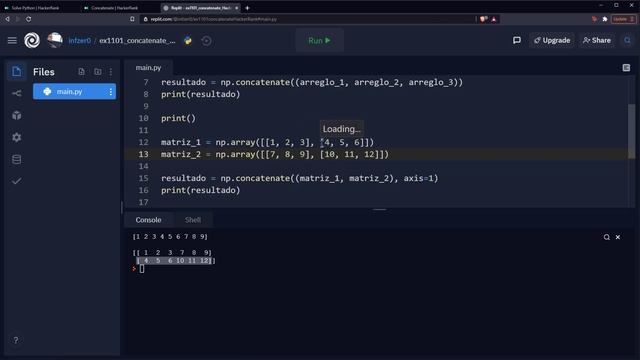Viewport: 640px width, 360px height.
Task: Open the infzer0 user link
Action: click(80, 40)
